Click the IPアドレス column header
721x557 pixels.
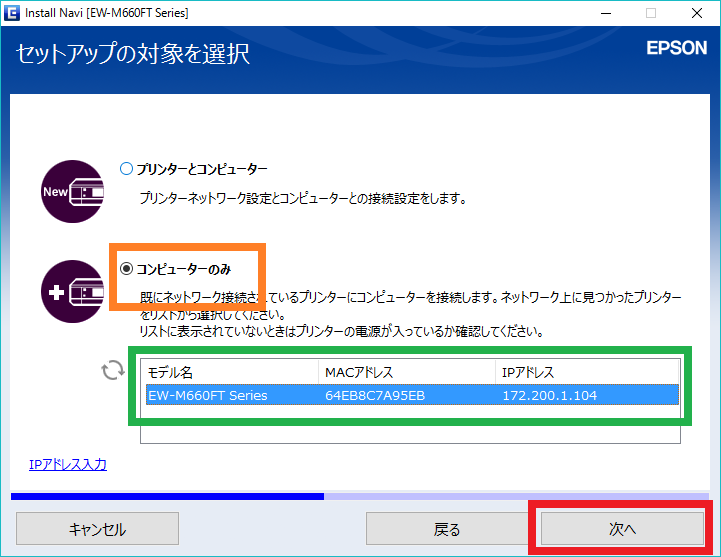(x=585, y=373)
